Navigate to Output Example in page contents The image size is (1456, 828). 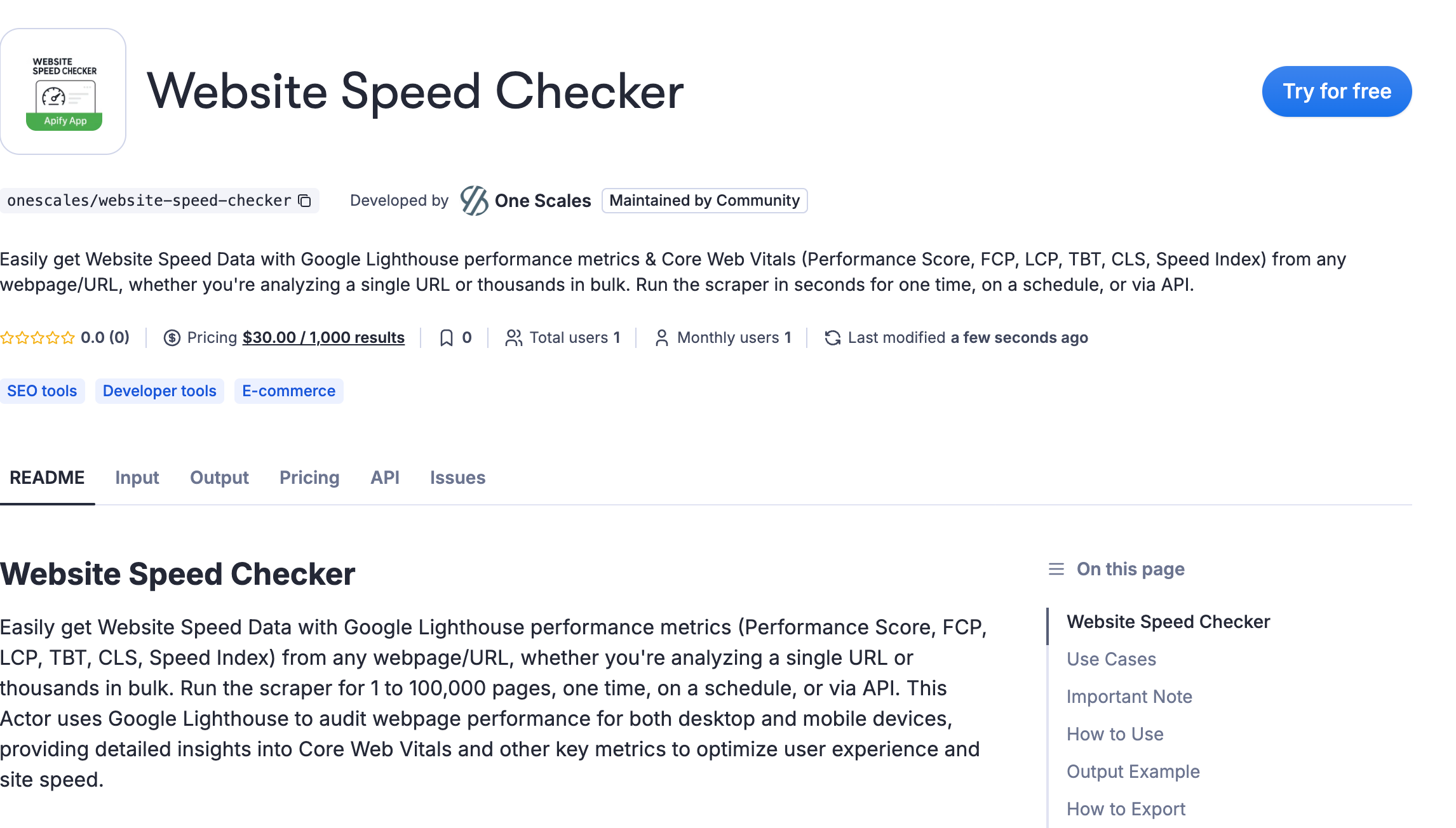(x=1133, y=771)
